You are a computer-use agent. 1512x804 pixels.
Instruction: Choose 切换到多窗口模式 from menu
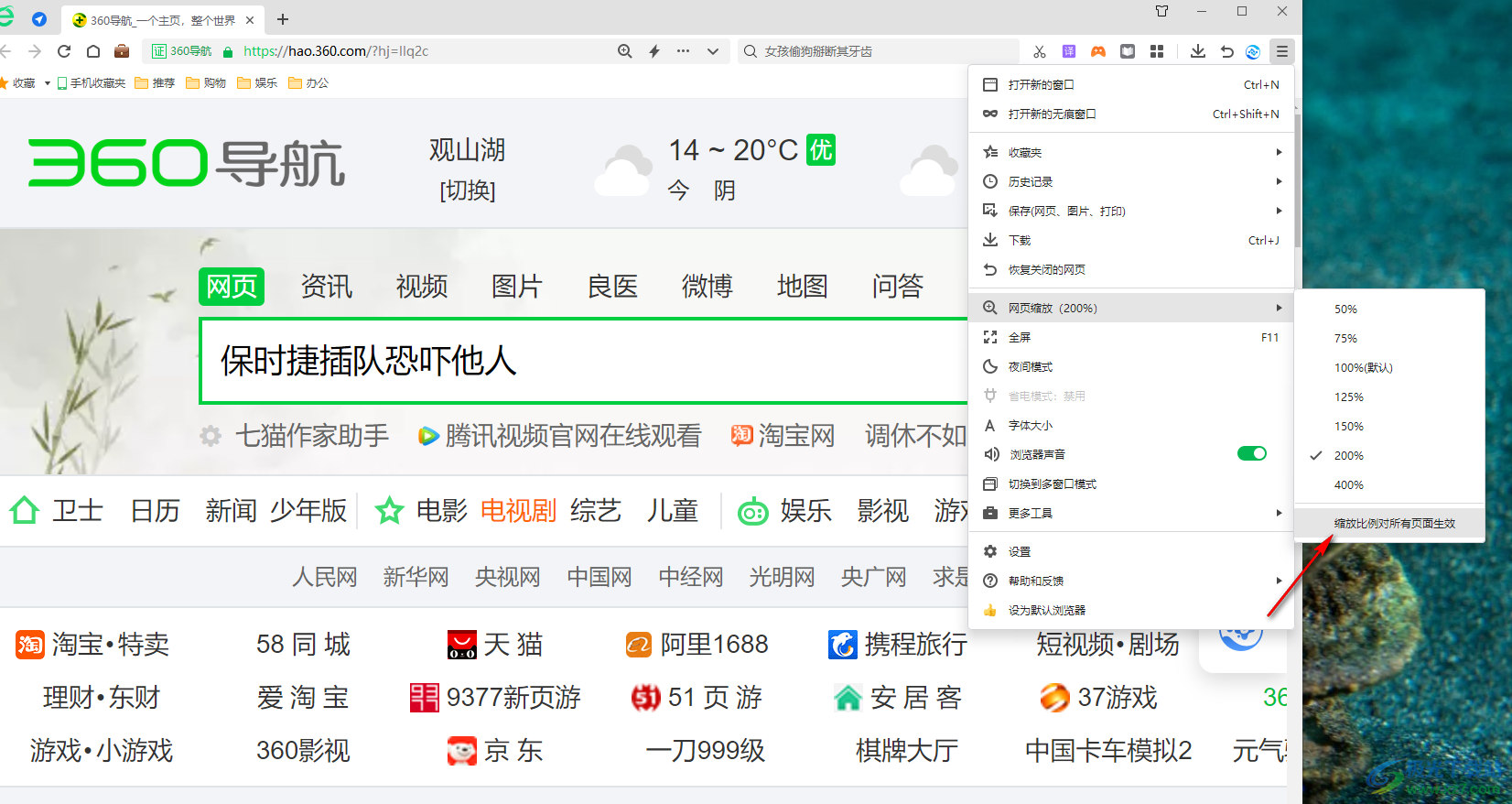pyautogui.click(x=1130, y=484)
